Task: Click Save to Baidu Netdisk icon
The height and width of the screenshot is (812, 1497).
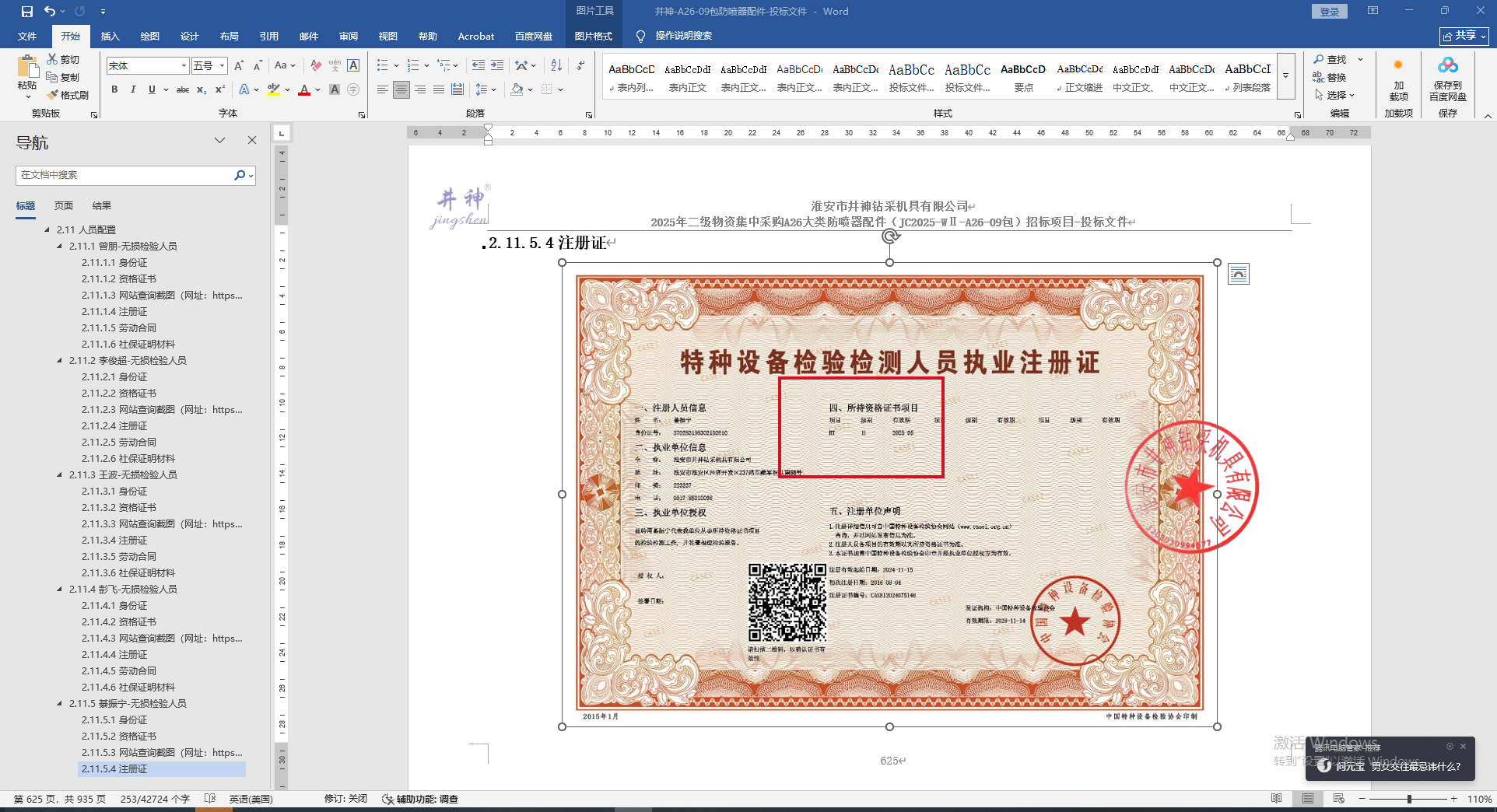Action: 1447,79
